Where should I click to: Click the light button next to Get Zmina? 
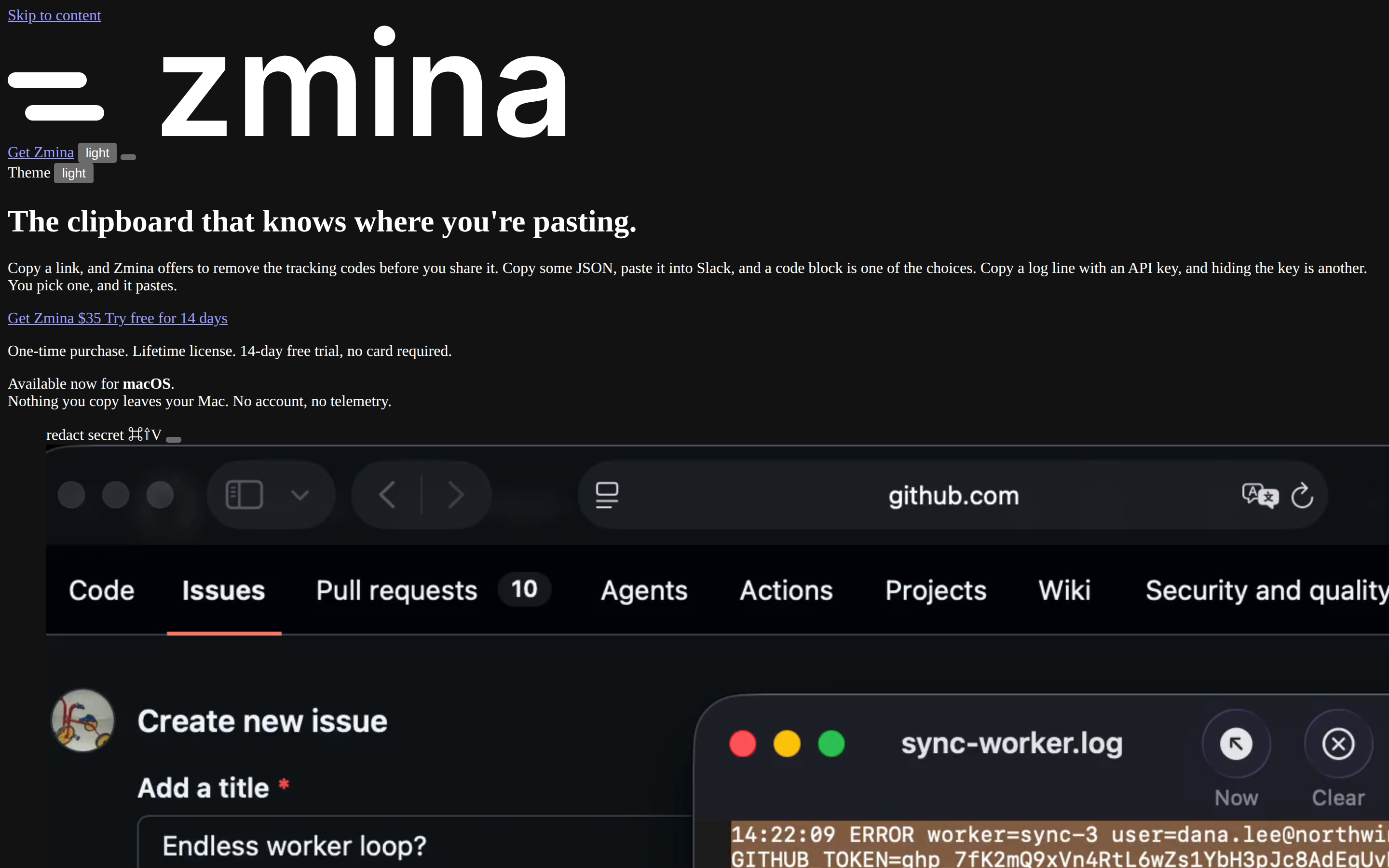point(97,153)
